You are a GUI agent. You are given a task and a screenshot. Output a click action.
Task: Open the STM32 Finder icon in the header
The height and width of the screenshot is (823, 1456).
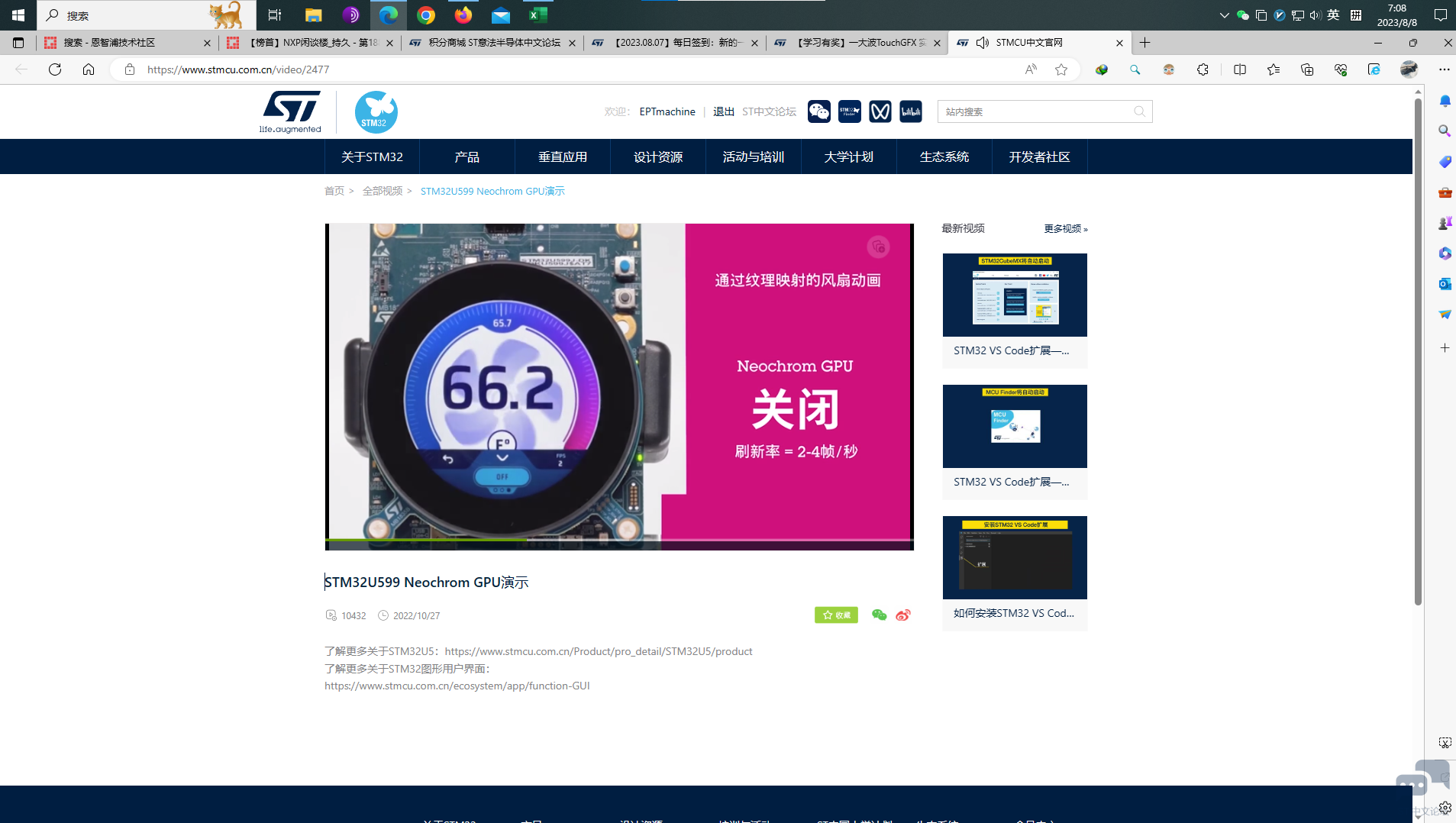click(x=850, y=111)
